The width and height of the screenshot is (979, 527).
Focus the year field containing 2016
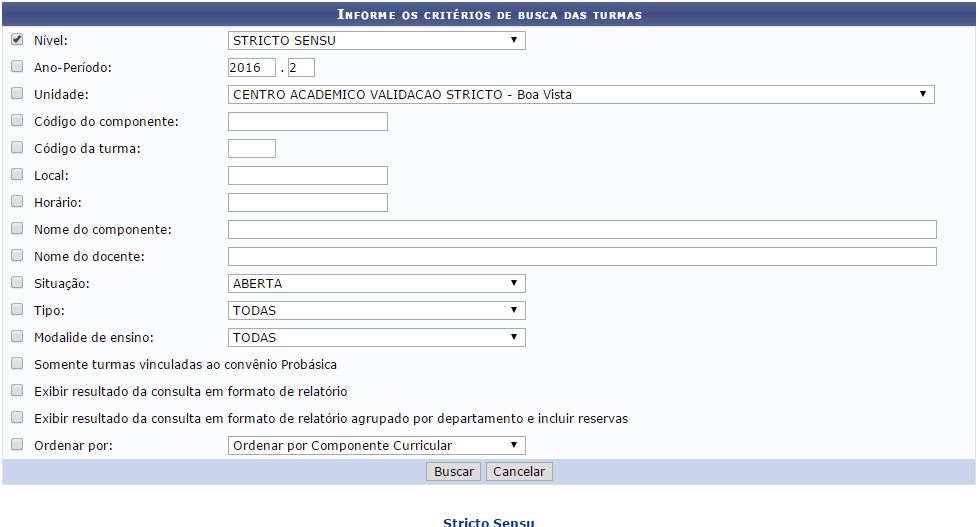[x=251, y=68]
